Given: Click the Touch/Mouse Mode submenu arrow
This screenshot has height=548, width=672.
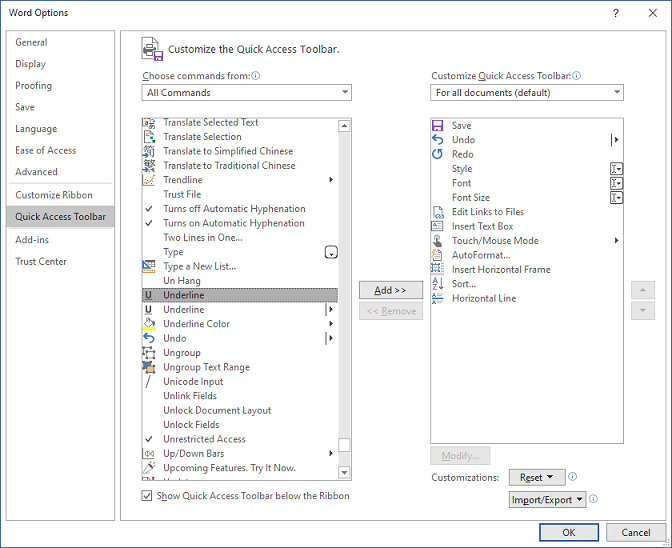Looking at the screenshot, I should (616, 241).
